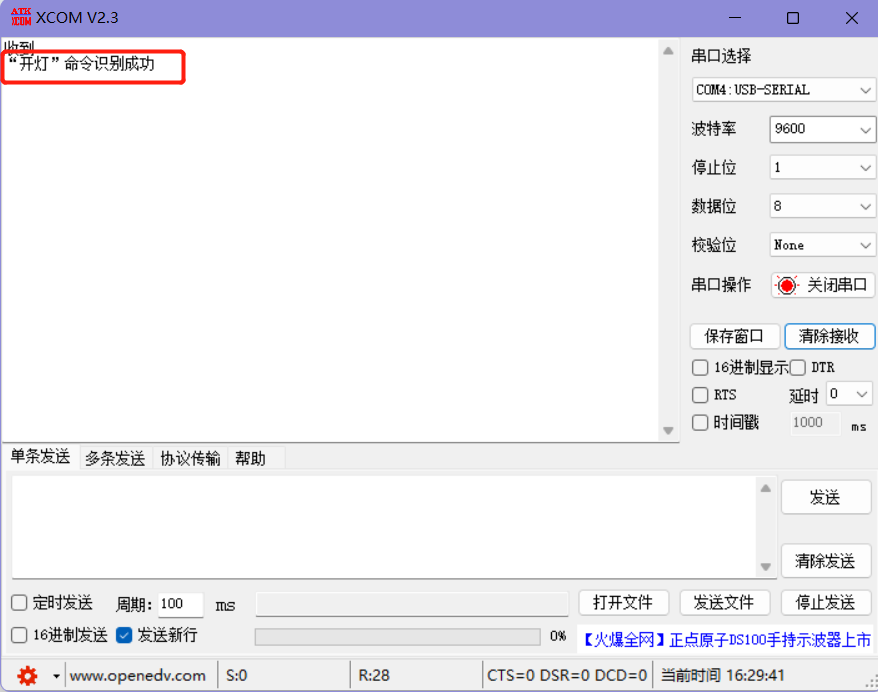Open the 协议传输 tab
Viewport: 878px width, 692px height.
(x=190, y=459)
